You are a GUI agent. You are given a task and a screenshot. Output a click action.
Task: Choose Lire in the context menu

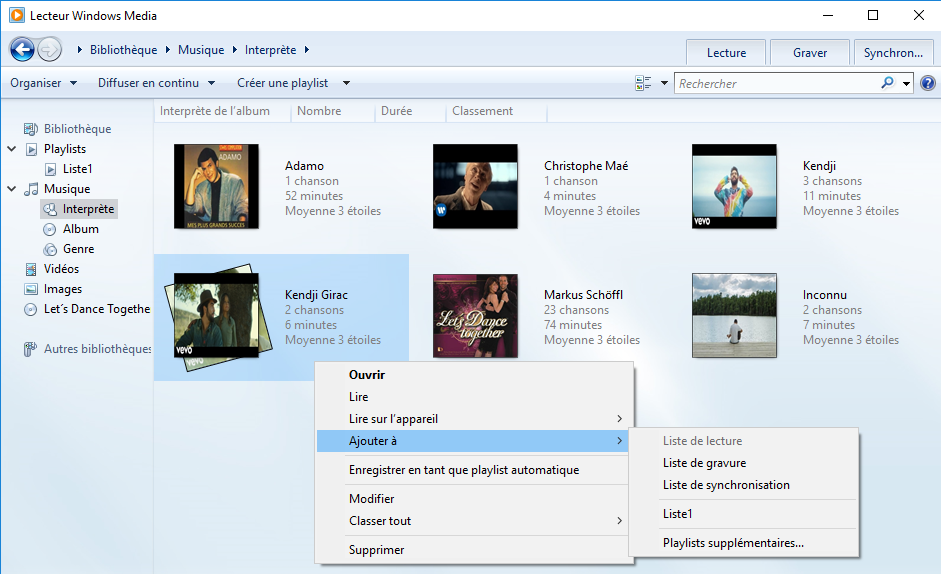(474, 397)
